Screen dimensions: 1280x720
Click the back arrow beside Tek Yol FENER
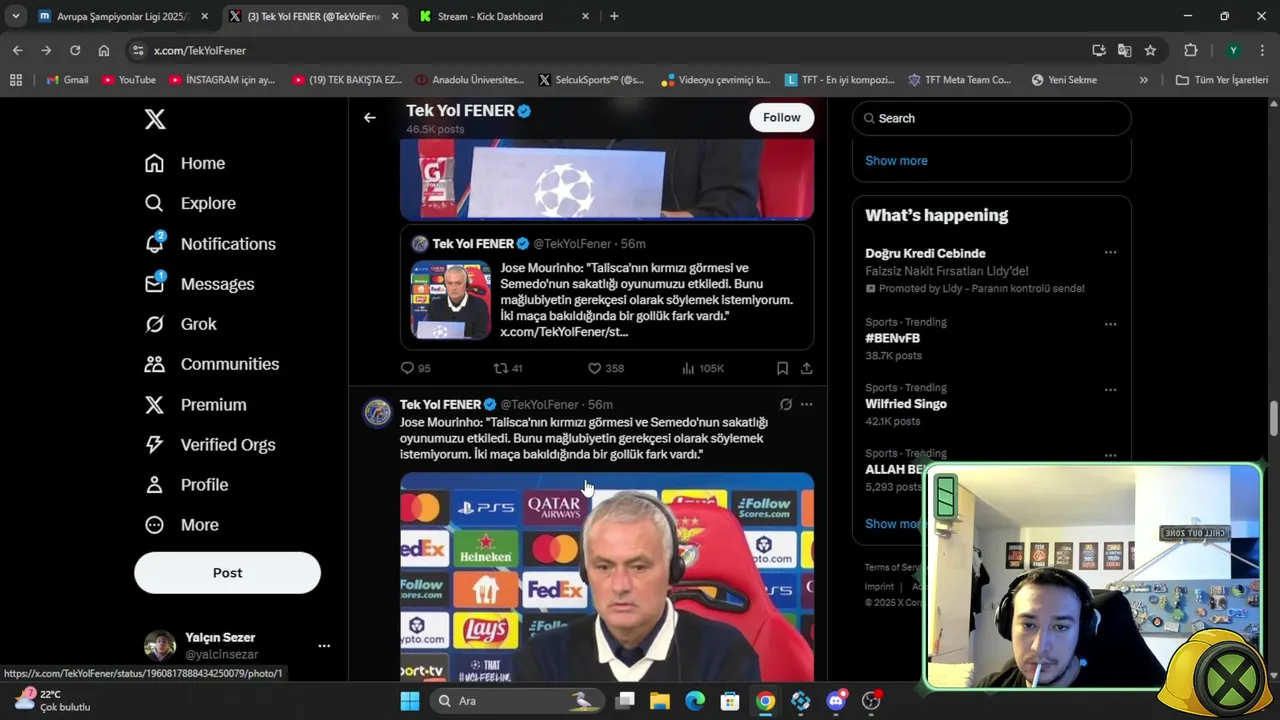tap(370, 118)
